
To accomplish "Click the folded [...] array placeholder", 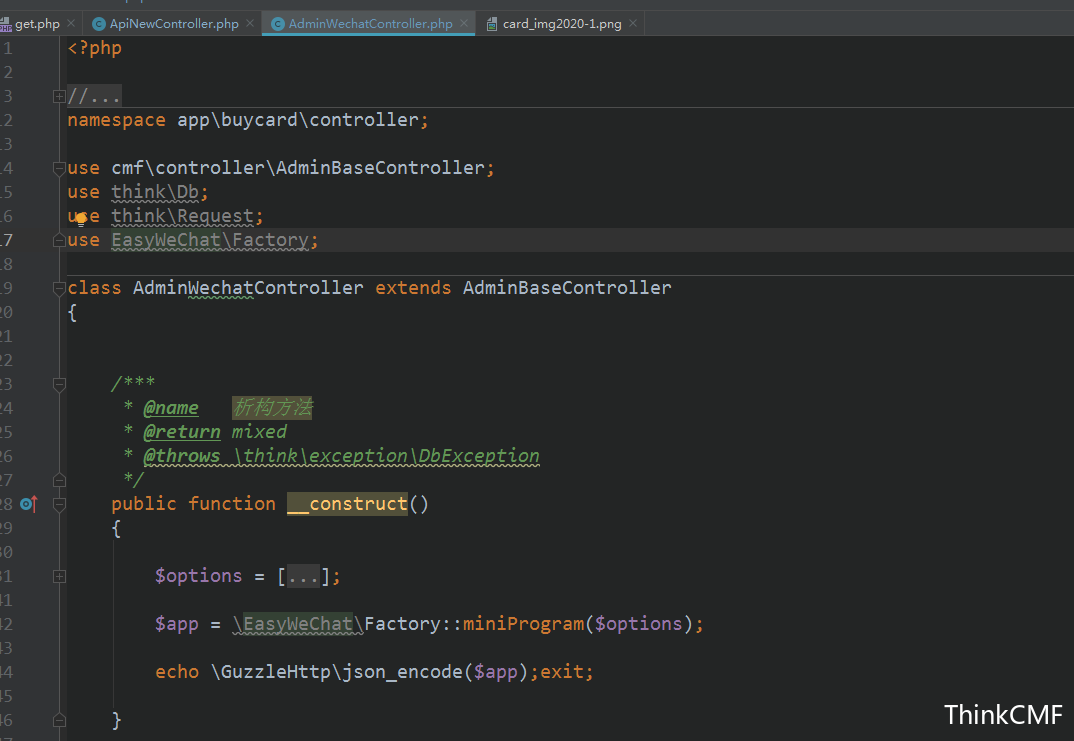I will point(303,576).
